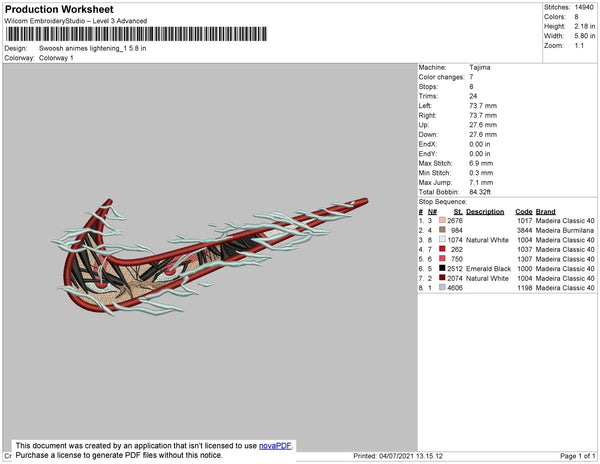Click code '1198' in last row
600x464 pixels.
pyautogui.click(x=525, y=288)
